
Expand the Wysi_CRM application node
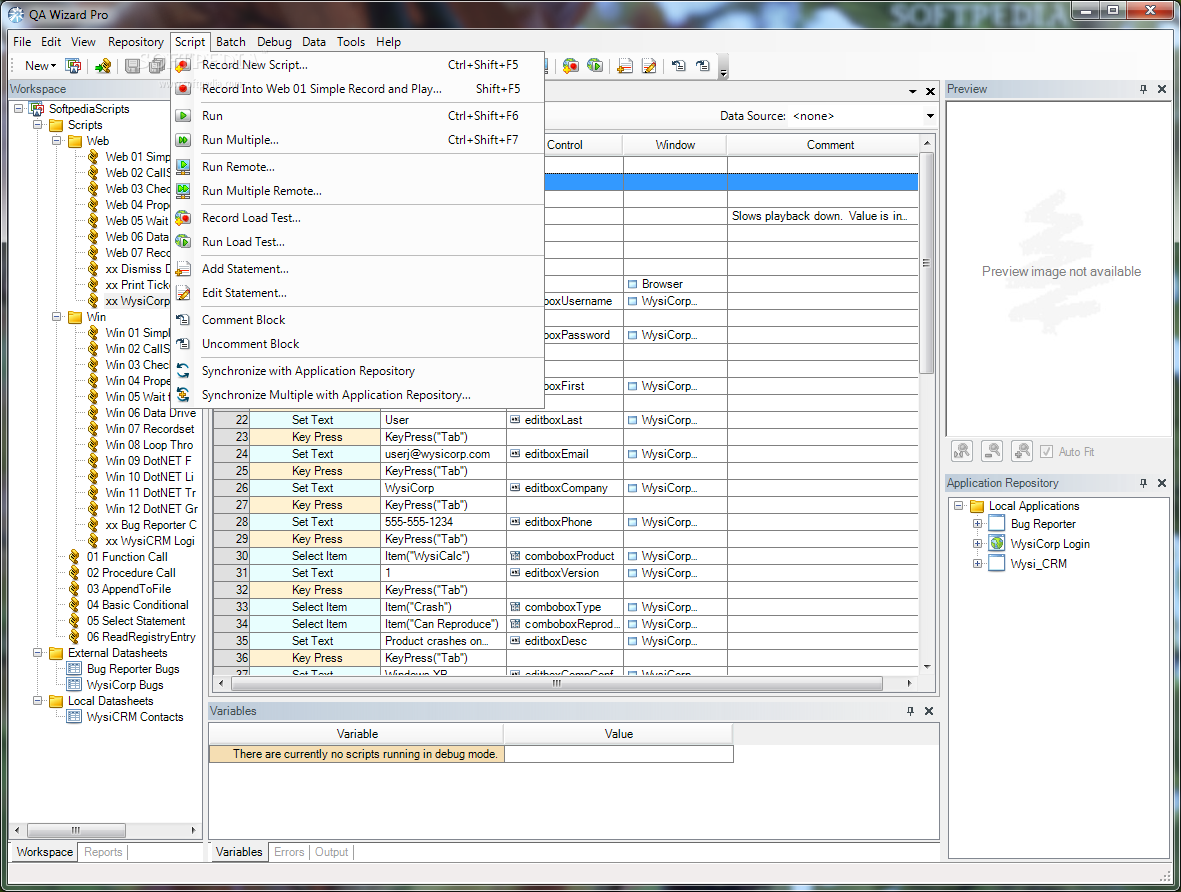click(978, 564)
